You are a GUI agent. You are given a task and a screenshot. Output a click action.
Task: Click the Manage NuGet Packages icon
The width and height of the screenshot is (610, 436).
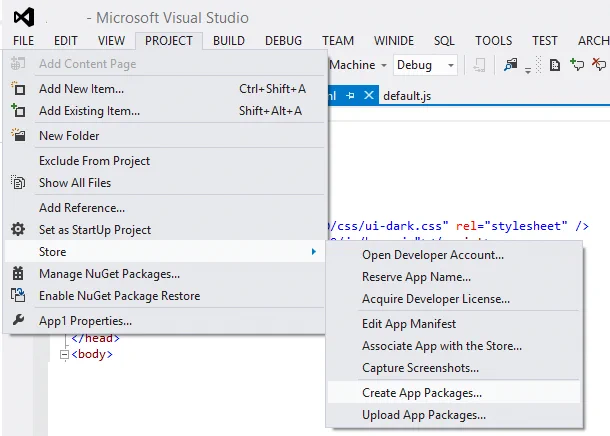(x=18, y=274)
